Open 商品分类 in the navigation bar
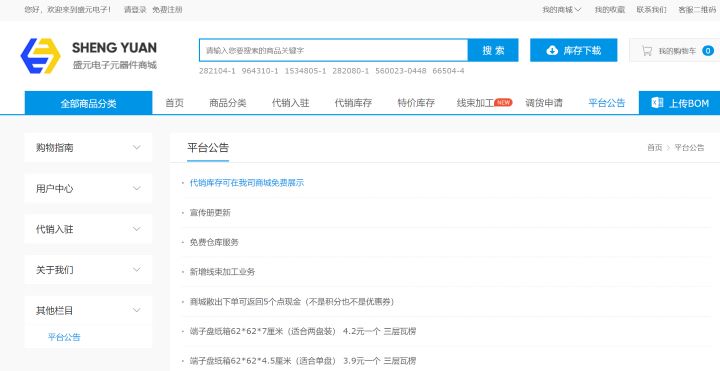720x371 pixels. (x=228, y=103)
